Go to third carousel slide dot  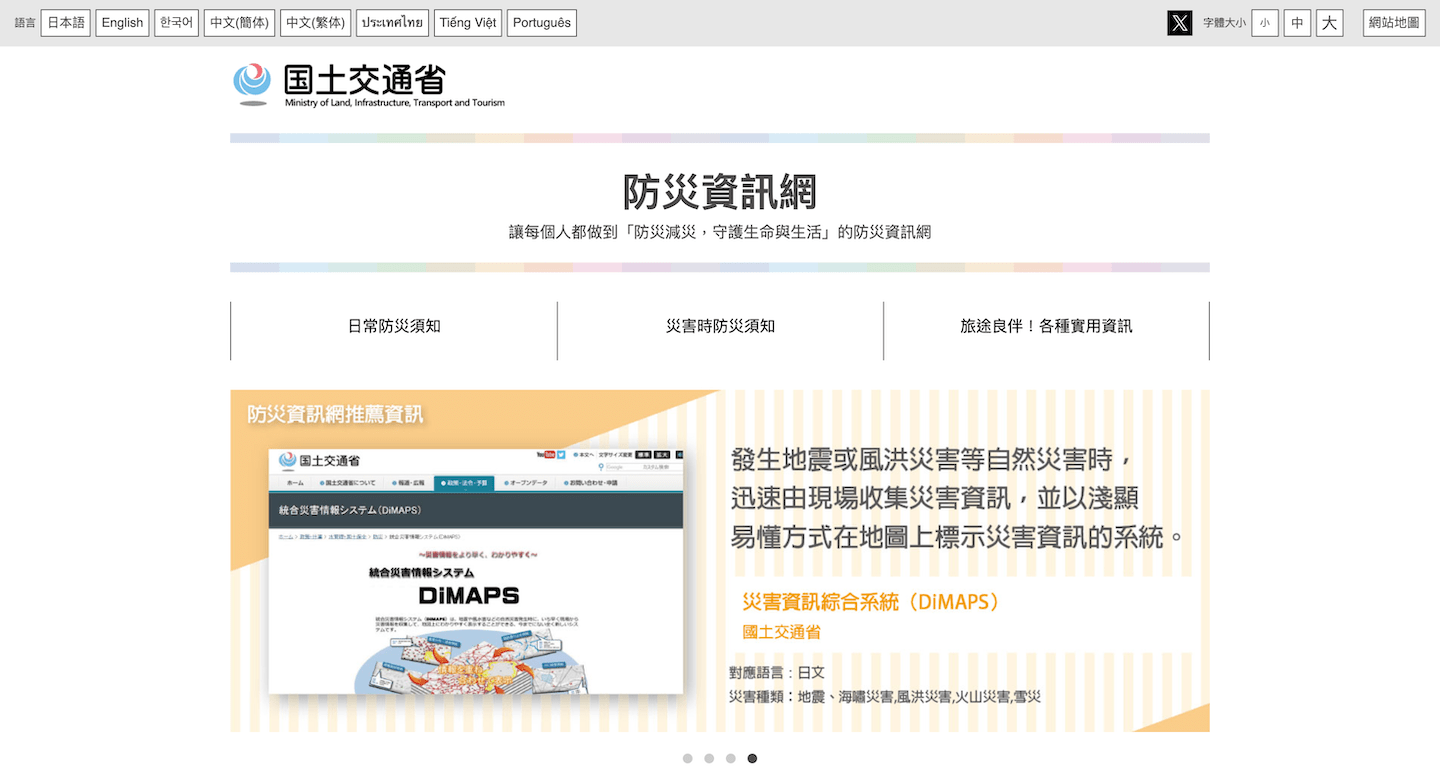coord(731,759)
